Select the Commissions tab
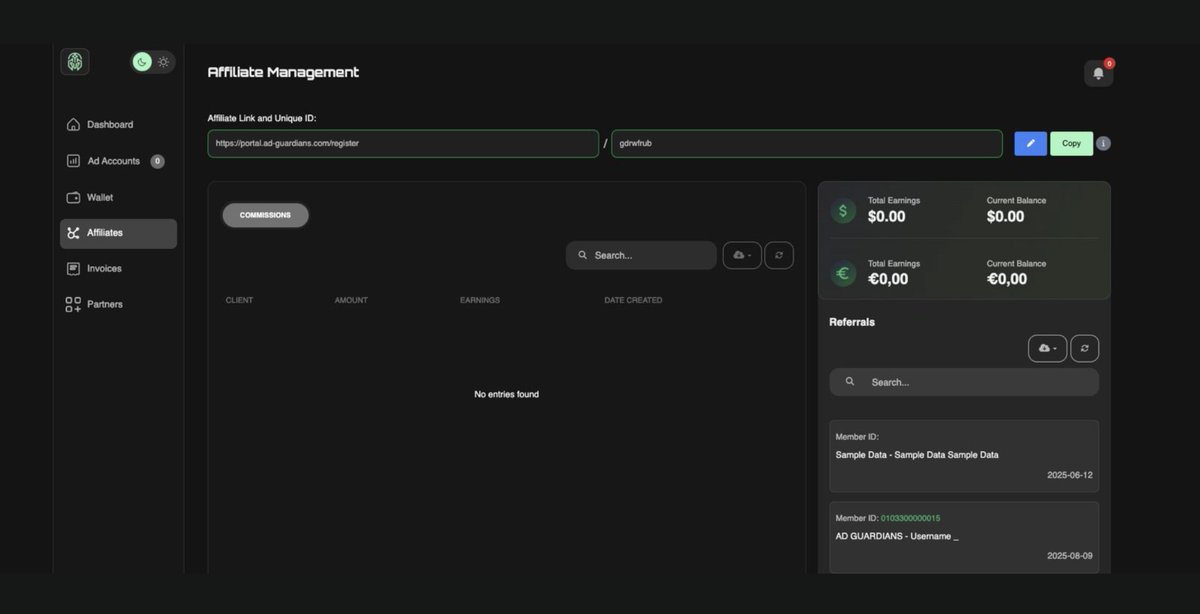The image size is (1200, 614). click(x=265, y=215)
